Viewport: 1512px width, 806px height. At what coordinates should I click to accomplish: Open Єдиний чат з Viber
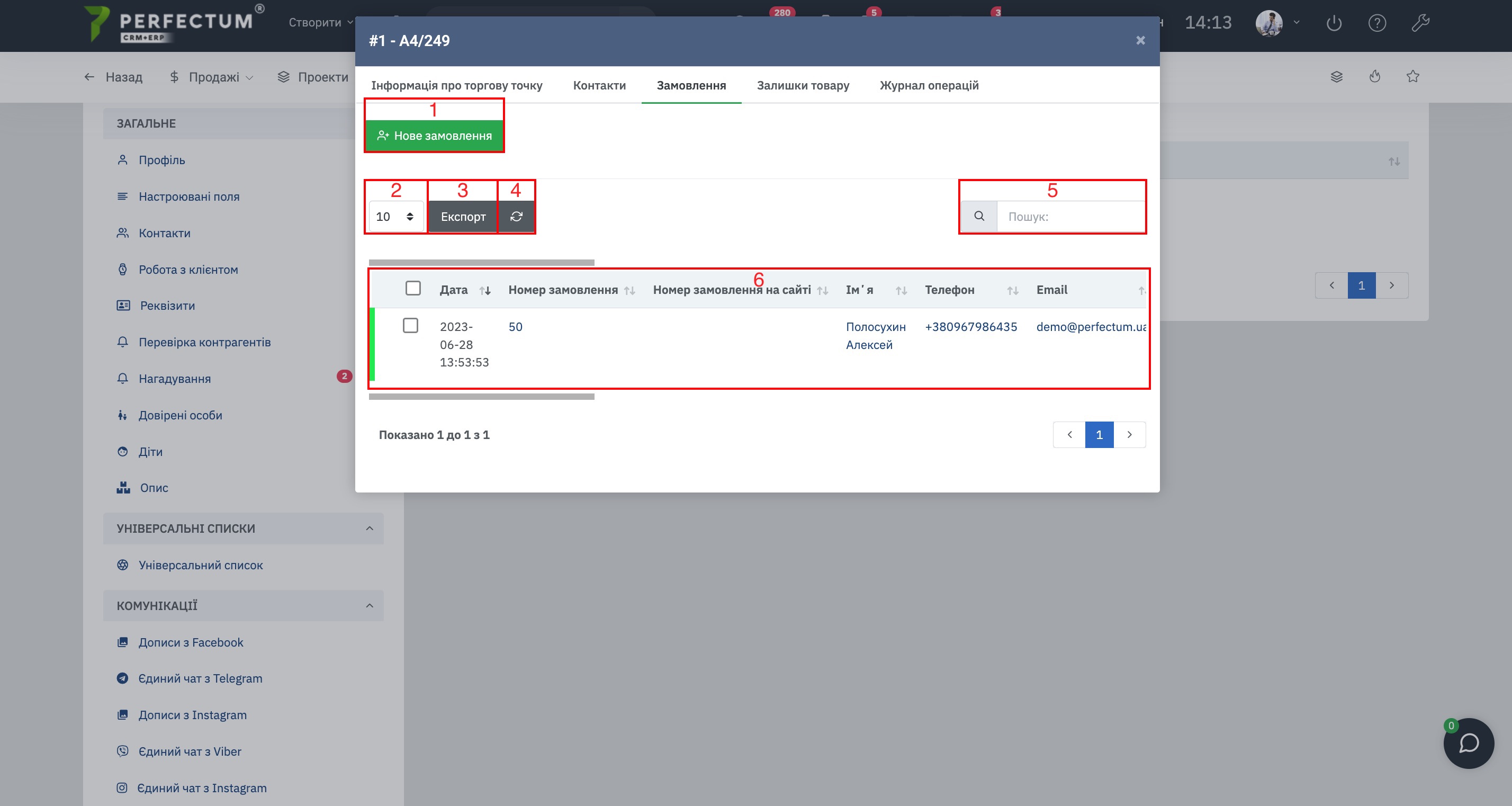click(190, 751)
